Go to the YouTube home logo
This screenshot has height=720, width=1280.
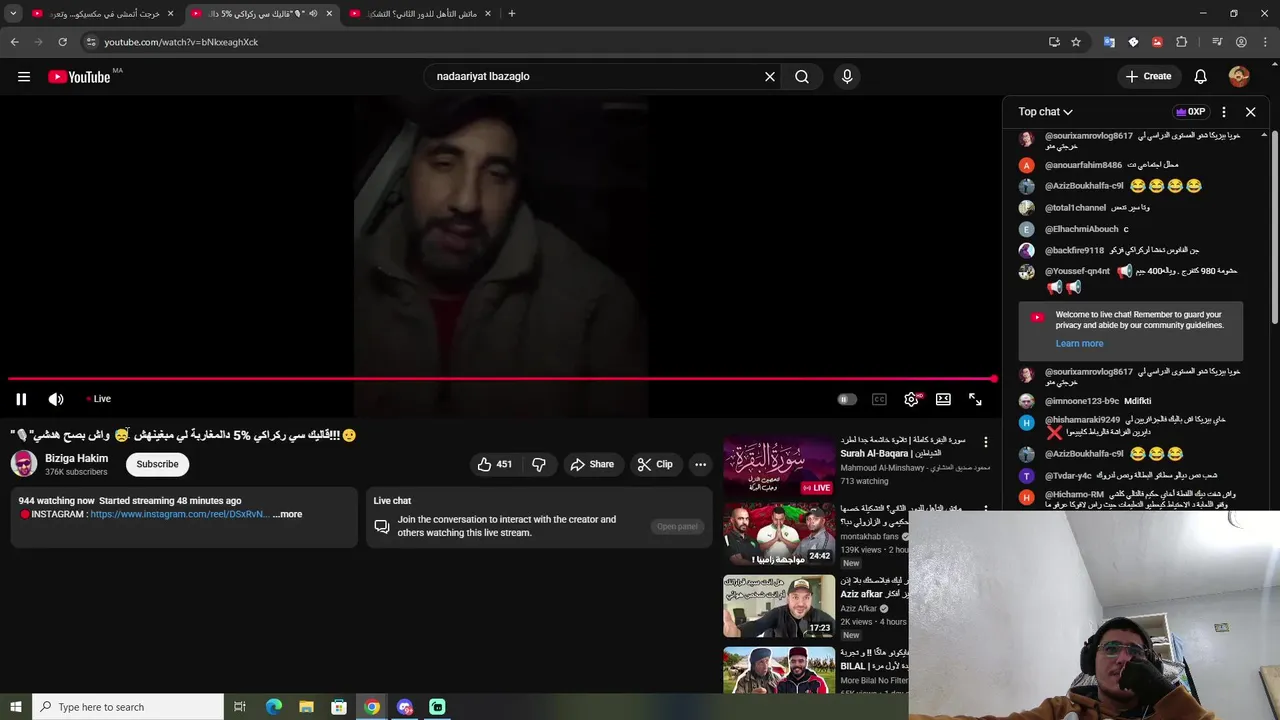[x=79, y=77]
